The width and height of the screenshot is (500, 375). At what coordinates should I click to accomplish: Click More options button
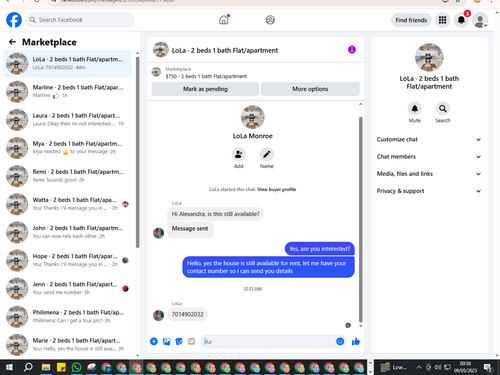310,89
